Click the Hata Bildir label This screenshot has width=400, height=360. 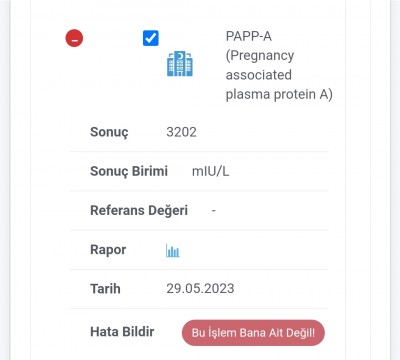coord(122,332)
